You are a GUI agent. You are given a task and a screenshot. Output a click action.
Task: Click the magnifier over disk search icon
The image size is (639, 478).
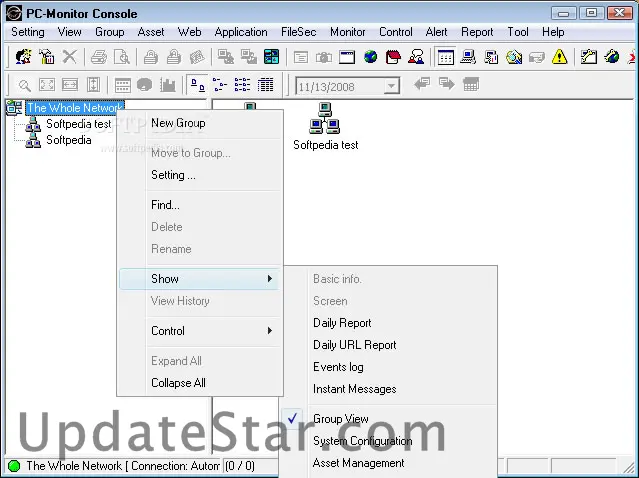point(513,57)
